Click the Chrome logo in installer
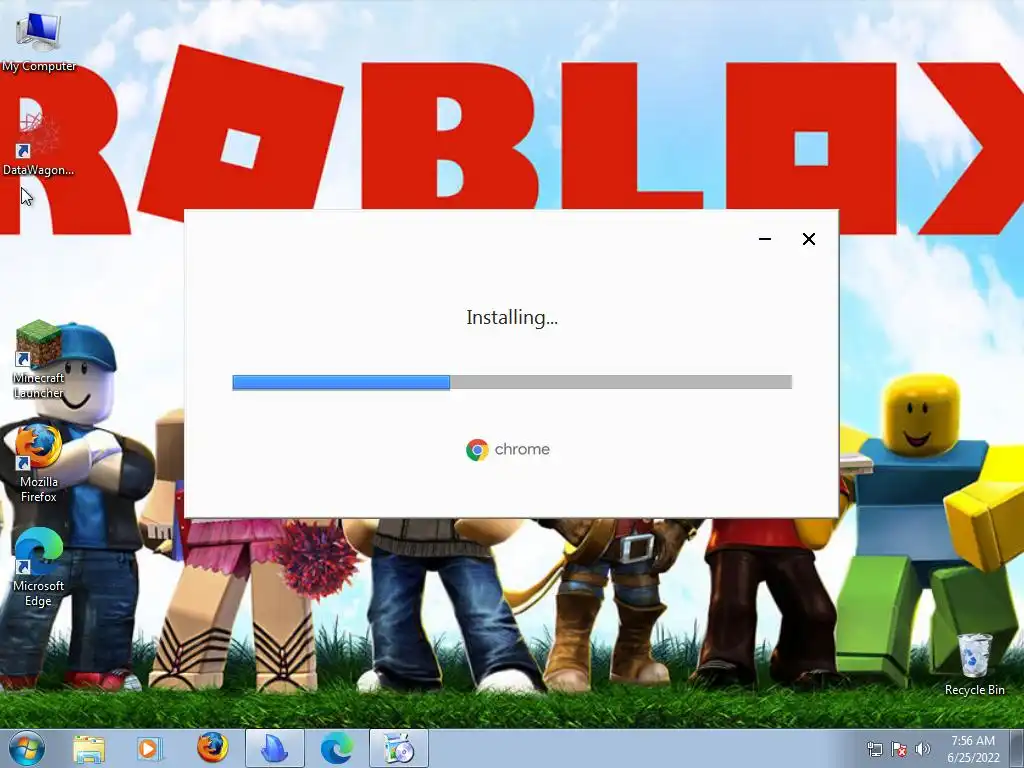Image resolution: width=1024 pixels, height=768 pixels. pyautogui.click(x=477, y=450)
